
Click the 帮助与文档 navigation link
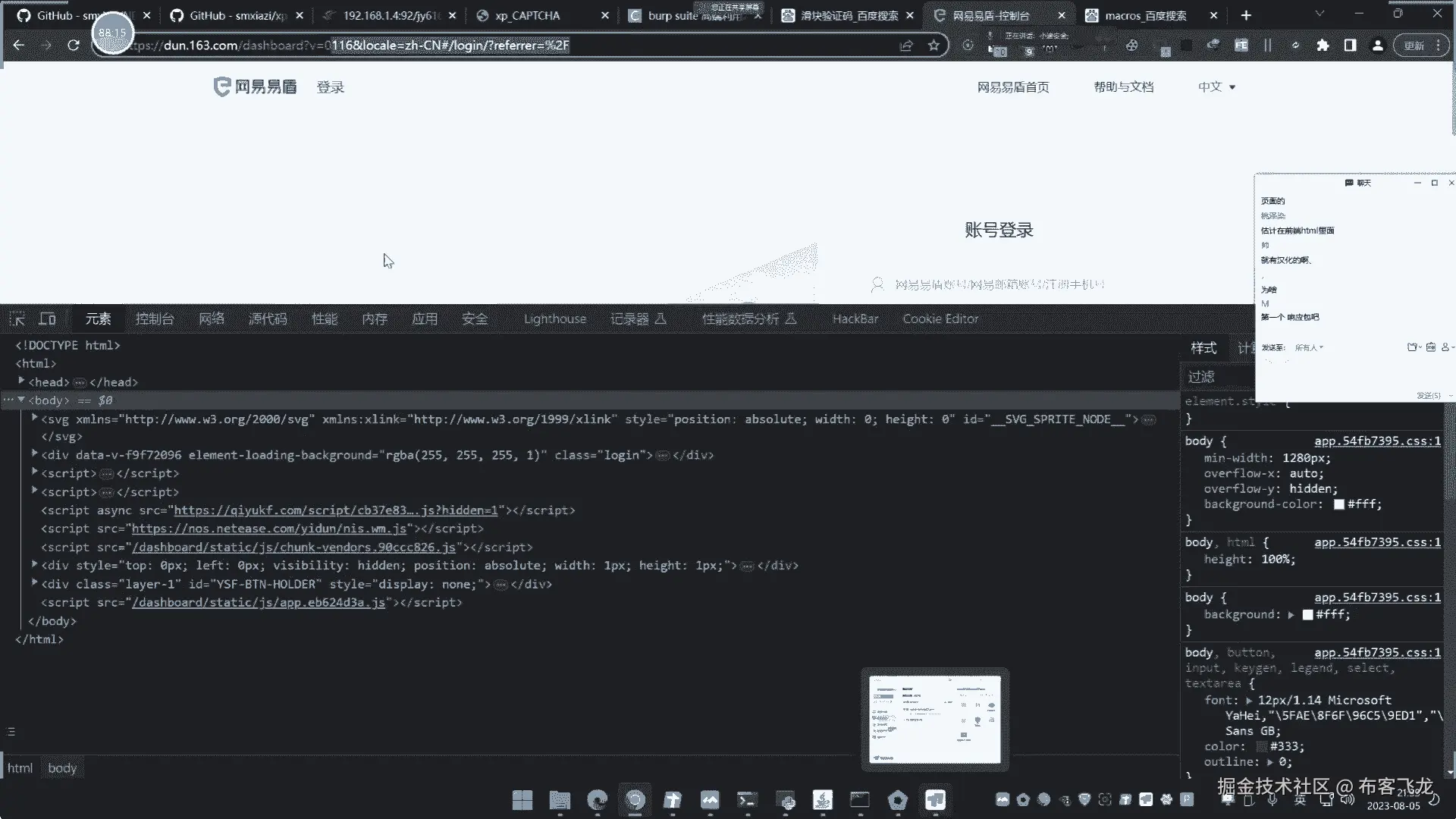click(1123, 87)
